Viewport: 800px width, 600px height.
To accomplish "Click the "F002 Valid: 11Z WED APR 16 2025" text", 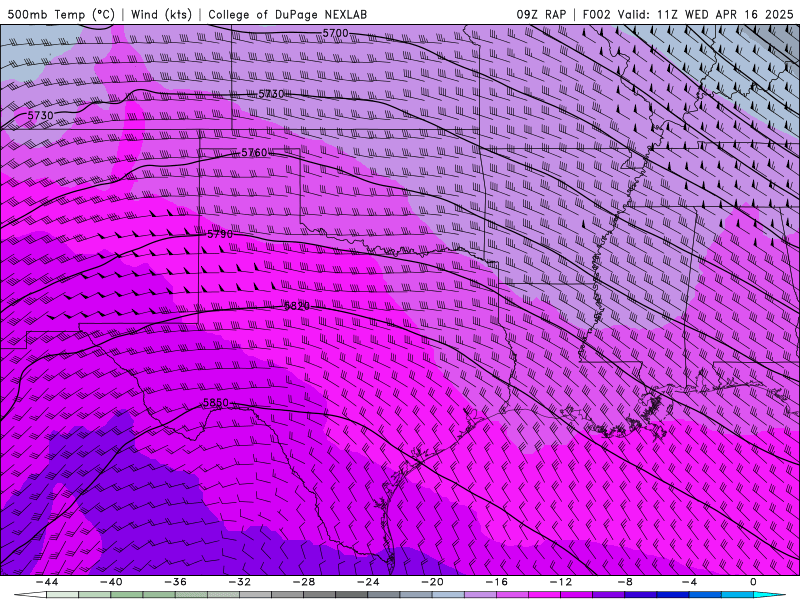I will tap(688, 14).
